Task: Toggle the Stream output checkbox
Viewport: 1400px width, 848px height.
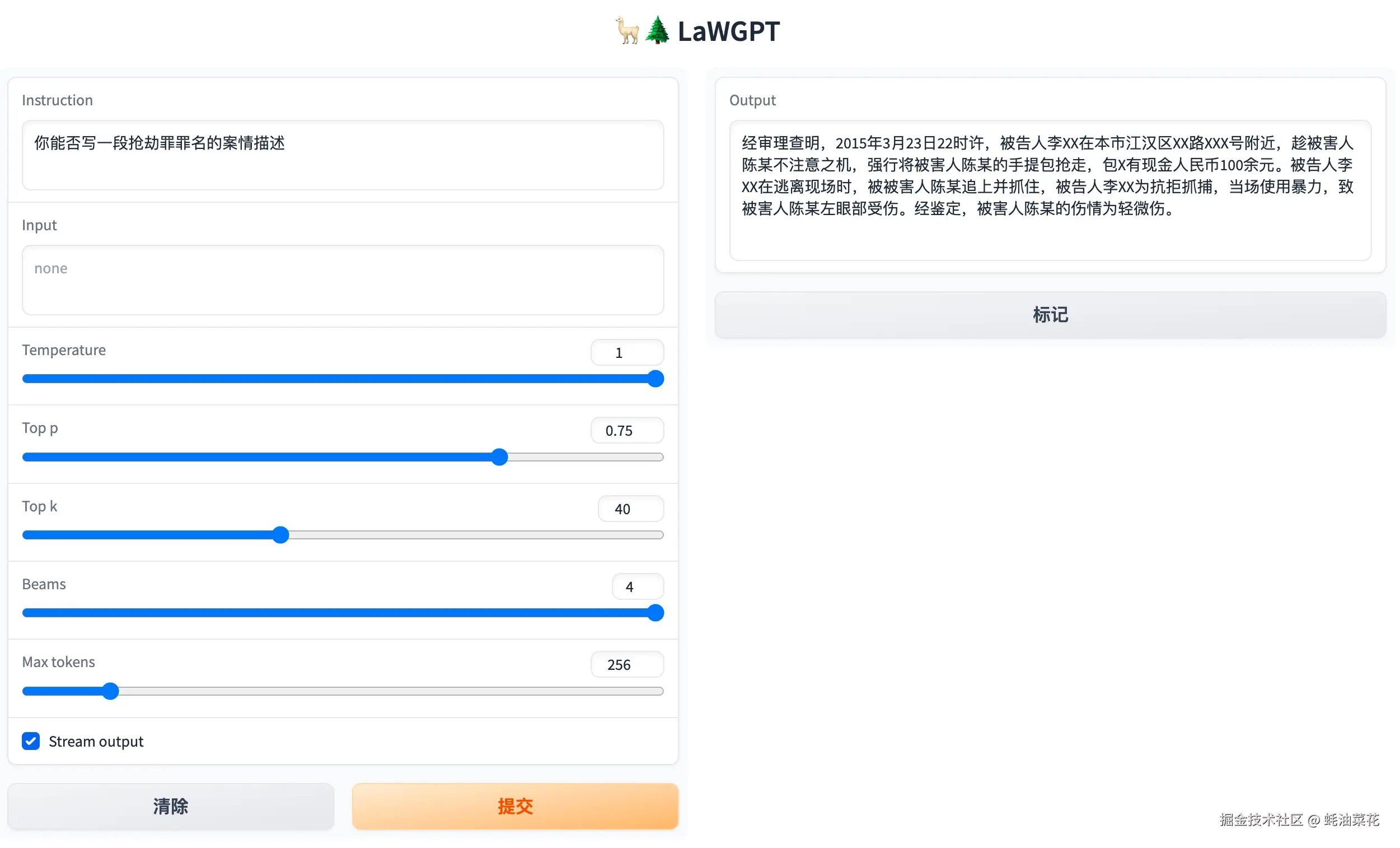Action: [x=31, y=741]
